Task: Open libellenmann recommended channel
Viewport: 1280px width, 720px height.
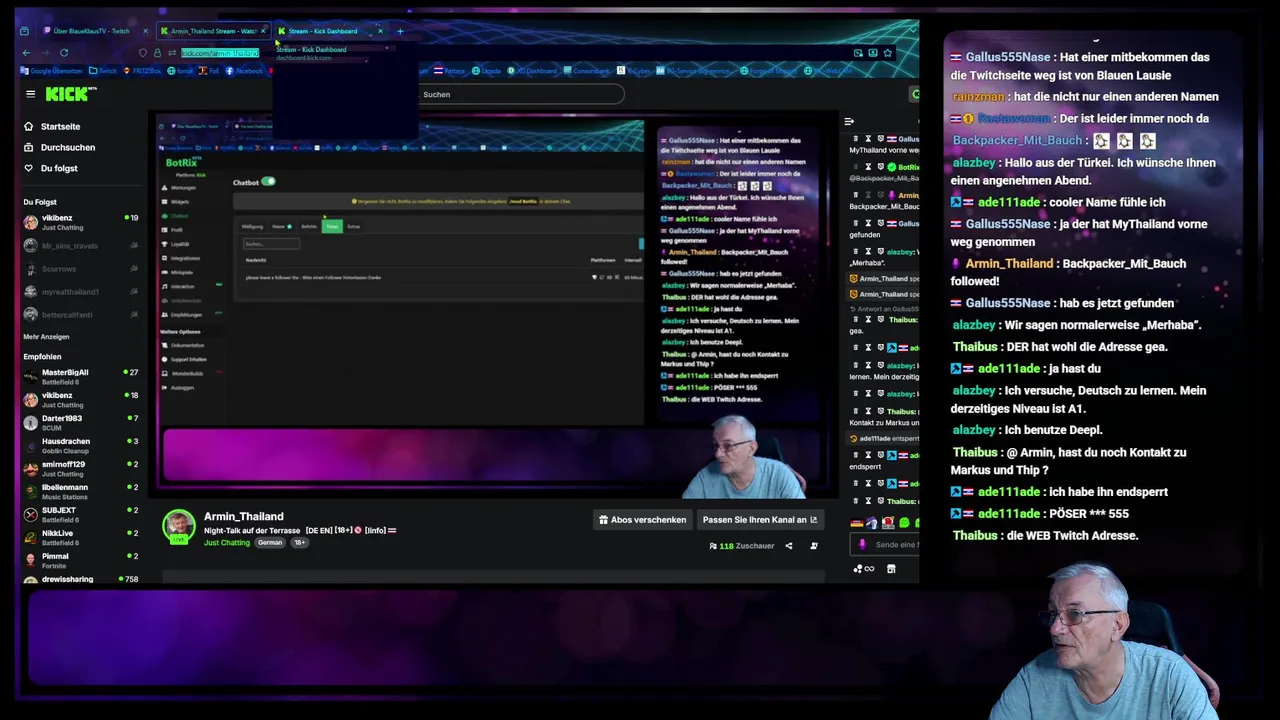Action: [x=80, y=492]
